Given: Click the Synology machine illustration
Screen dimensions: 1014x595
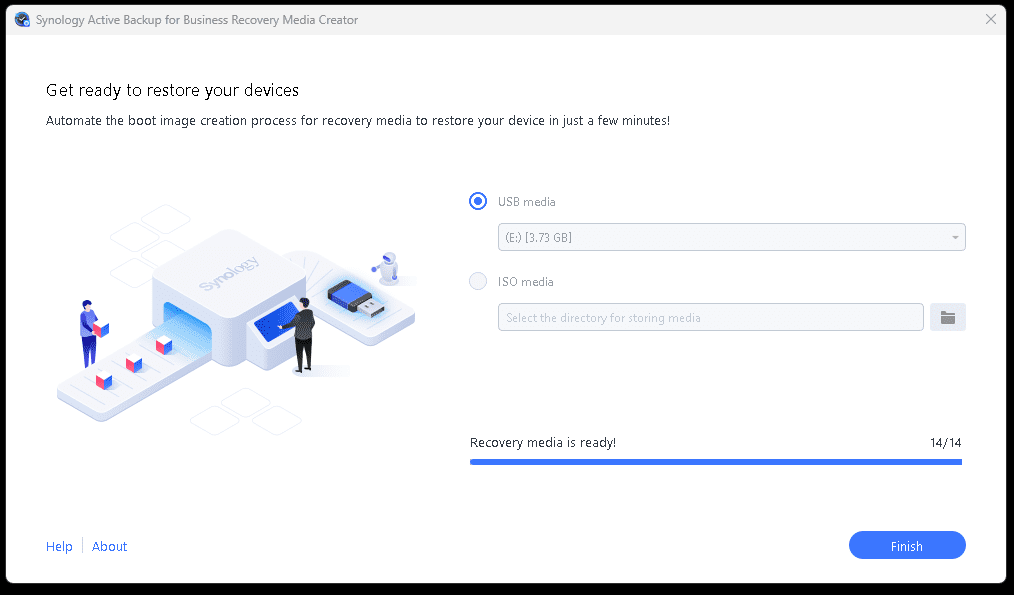Looking at the screenshot, I should coord(236,318).
